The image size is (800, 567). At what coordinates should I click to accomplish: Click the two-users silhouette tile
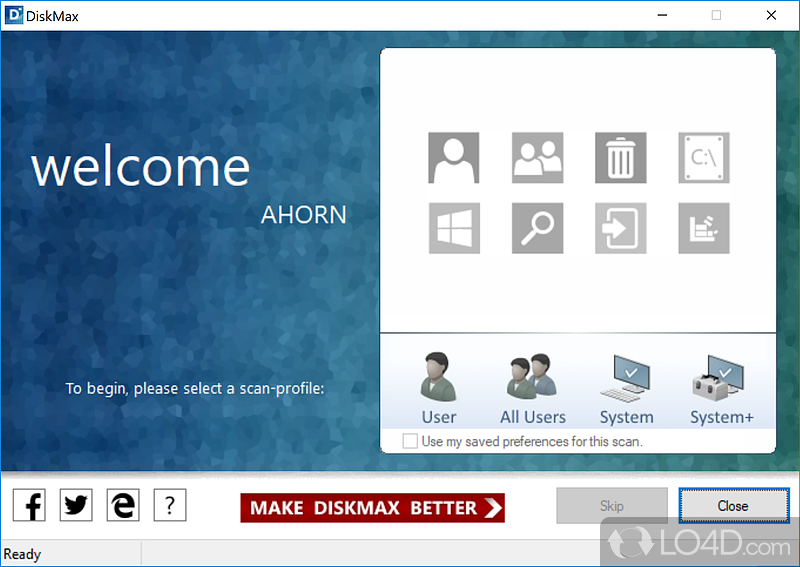coord(537,158)
